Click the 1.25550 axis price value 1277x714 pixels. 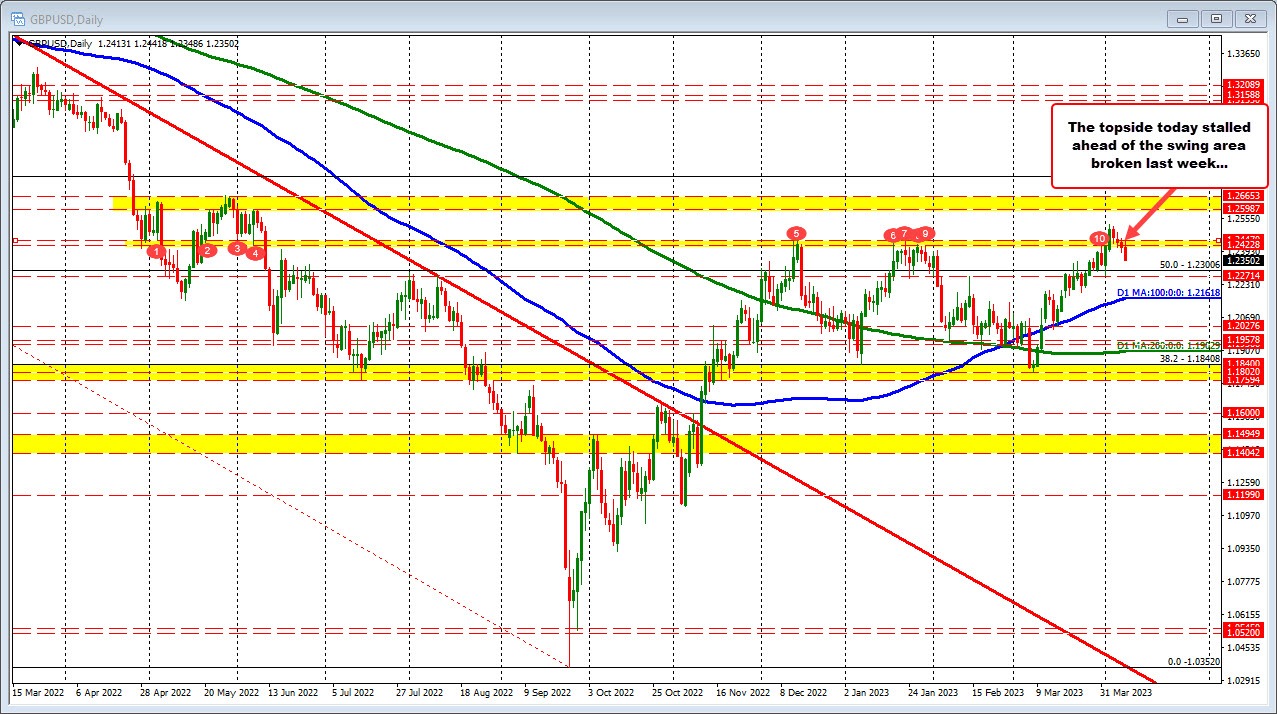tap(1243, 218)
